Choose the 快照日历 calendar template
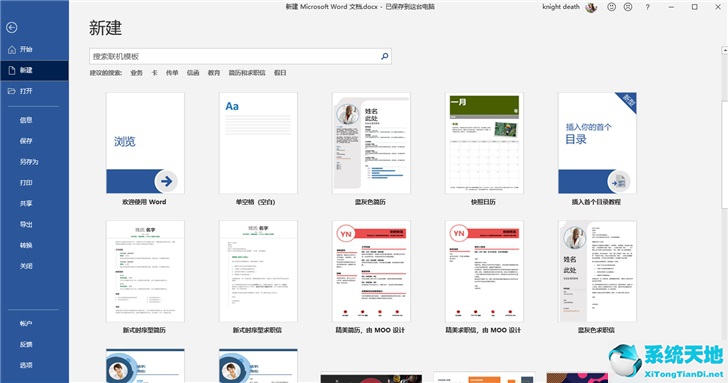Screen dimensions: 728x383 tap(484, 149)
